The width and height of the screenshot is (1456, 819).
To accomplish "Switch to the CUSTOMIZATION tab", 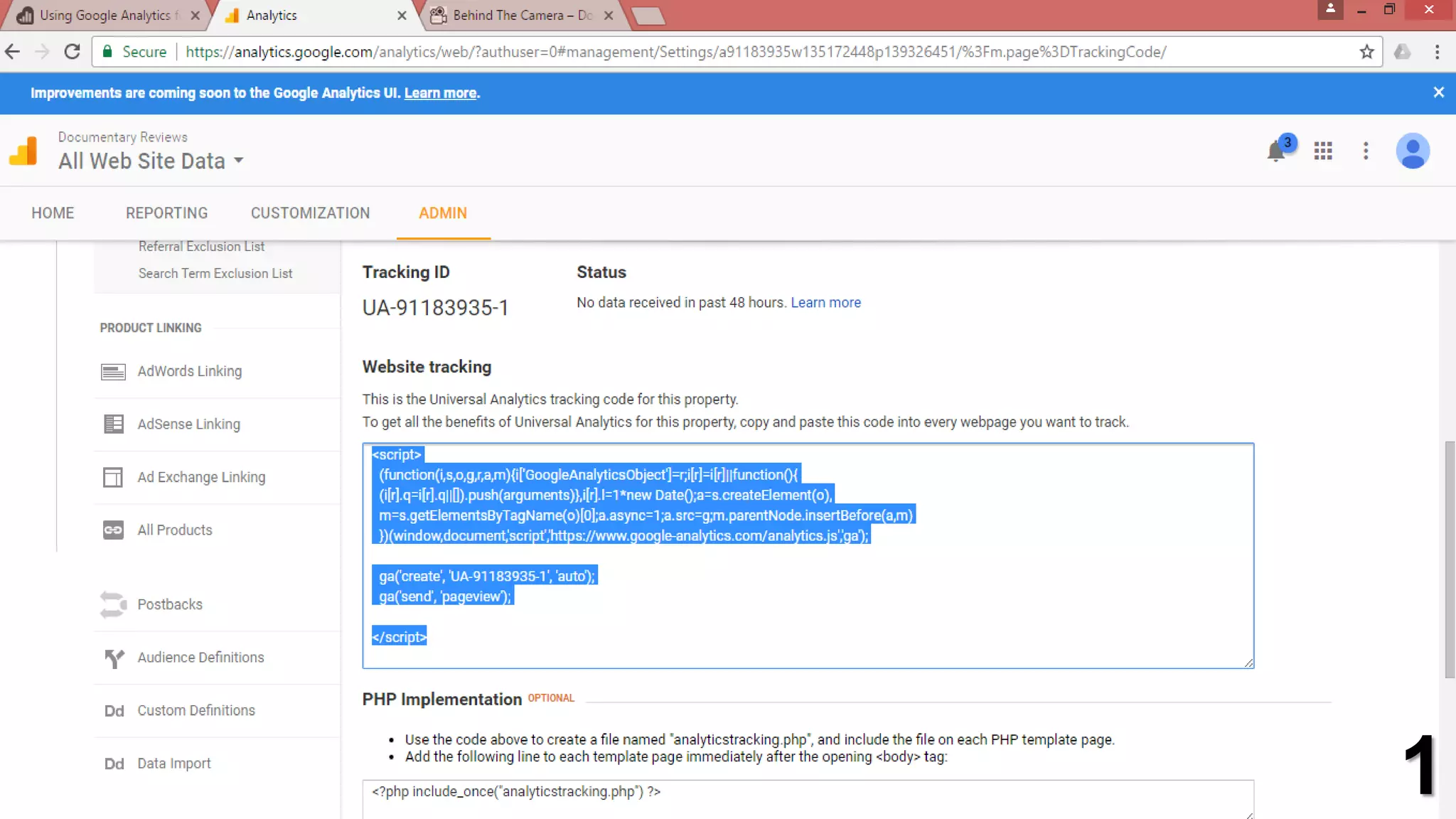I will coord(310,213).
